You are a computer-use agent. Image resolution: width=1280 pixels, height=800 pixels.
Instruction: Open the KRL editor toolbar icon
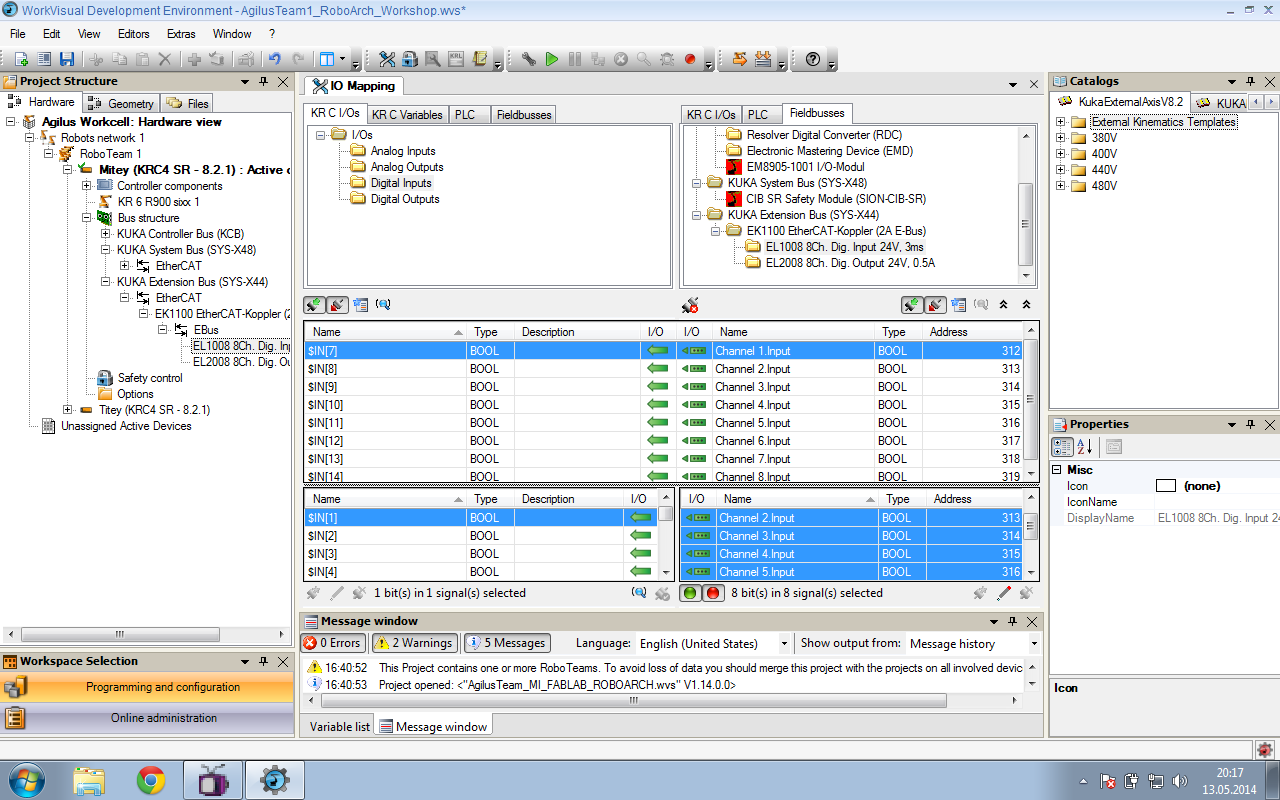tap(456, 60)
